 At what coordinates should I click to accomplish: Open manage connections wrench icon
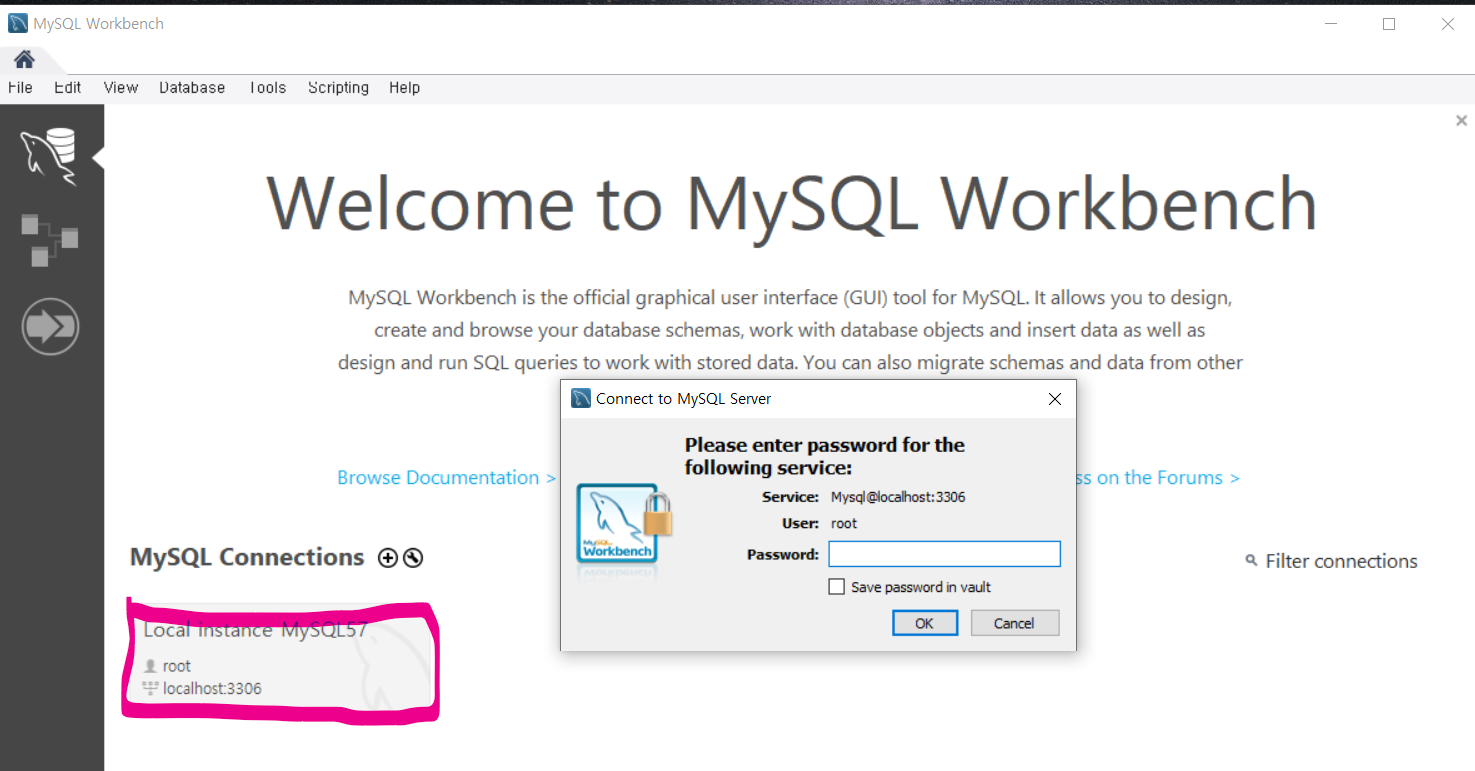click(413, 558)
